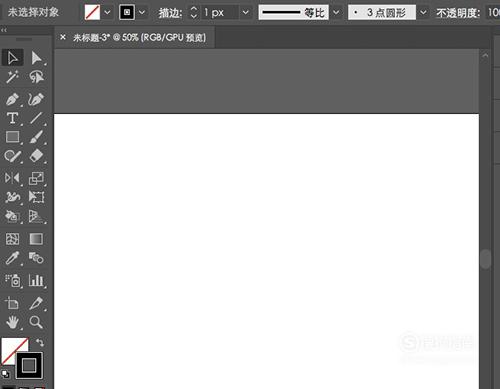Select the Zoom magnifier tool
This screenshot has height=389, width=500.
pos(36,322)
